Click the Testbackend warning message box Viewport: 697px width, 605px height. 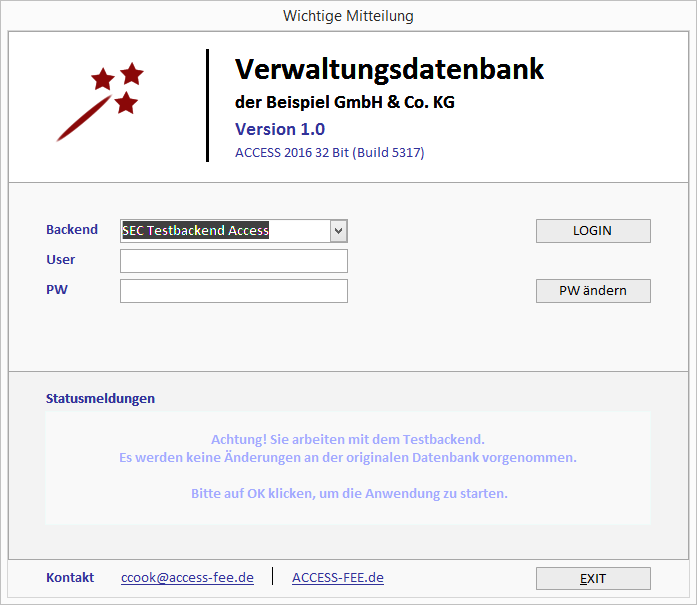[348, 467]
